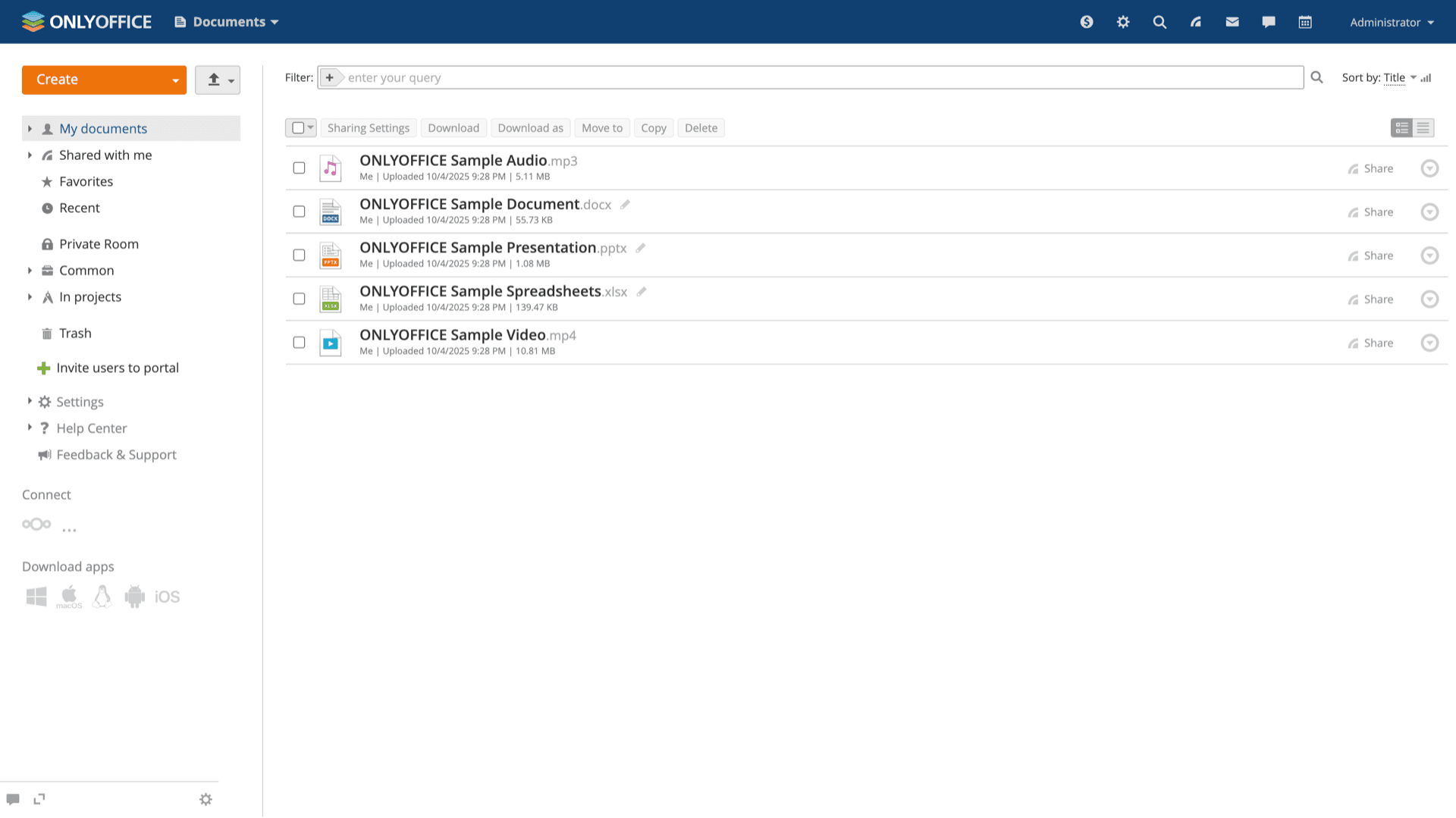Open chat settings gear at bottom
1456x818 pixels.
pos(206,799)
